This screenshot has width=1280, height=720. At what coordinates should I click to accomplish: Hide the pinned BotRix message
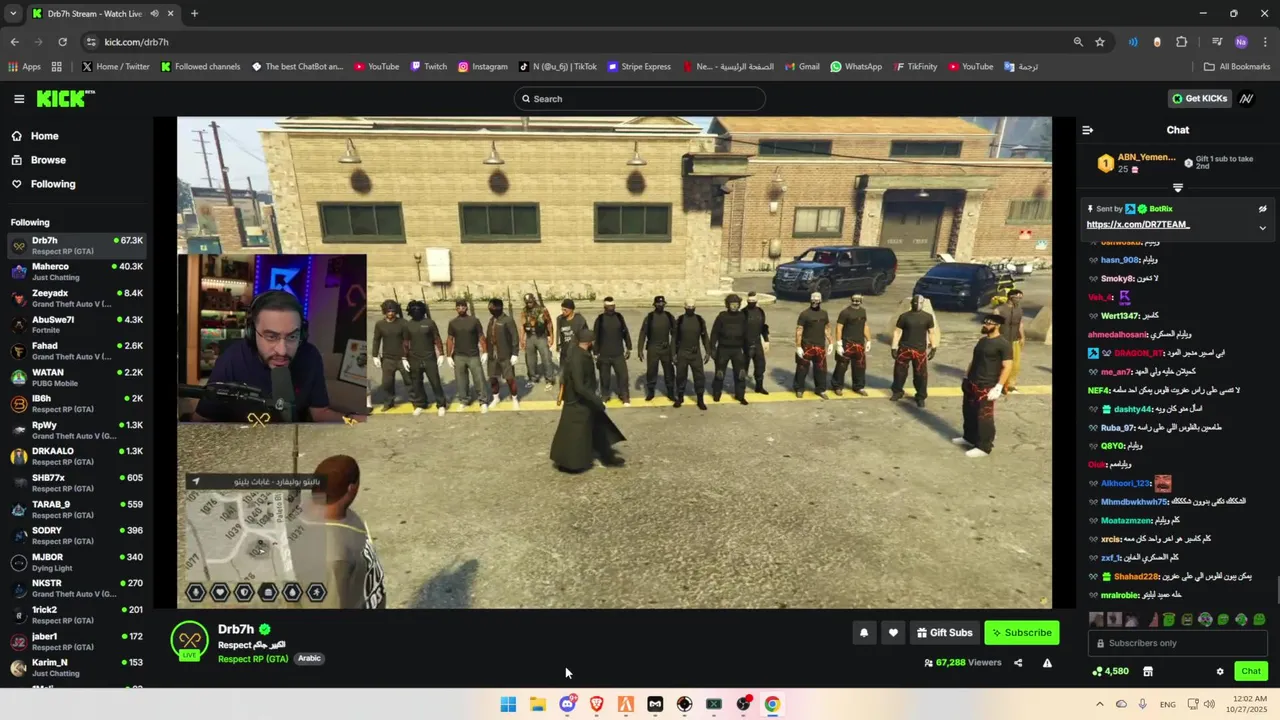(x=1262, y=209)
